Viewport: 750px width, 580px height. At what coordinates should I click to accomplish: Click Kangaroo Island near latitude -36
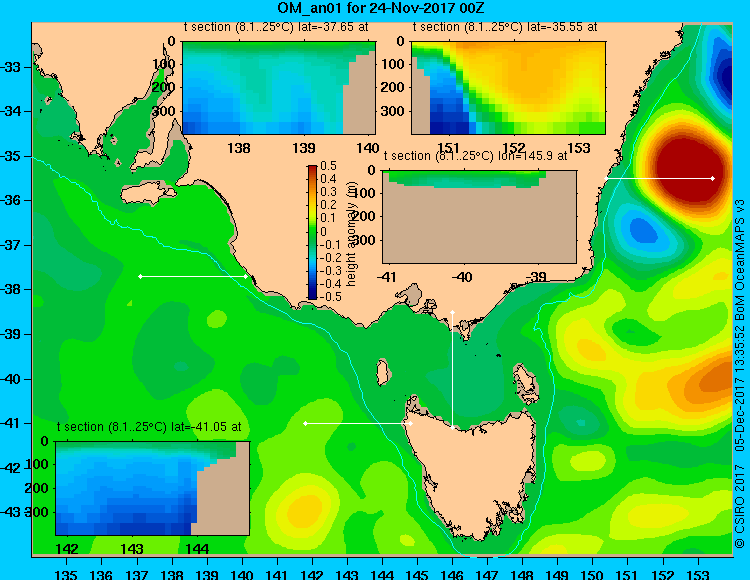148,194
